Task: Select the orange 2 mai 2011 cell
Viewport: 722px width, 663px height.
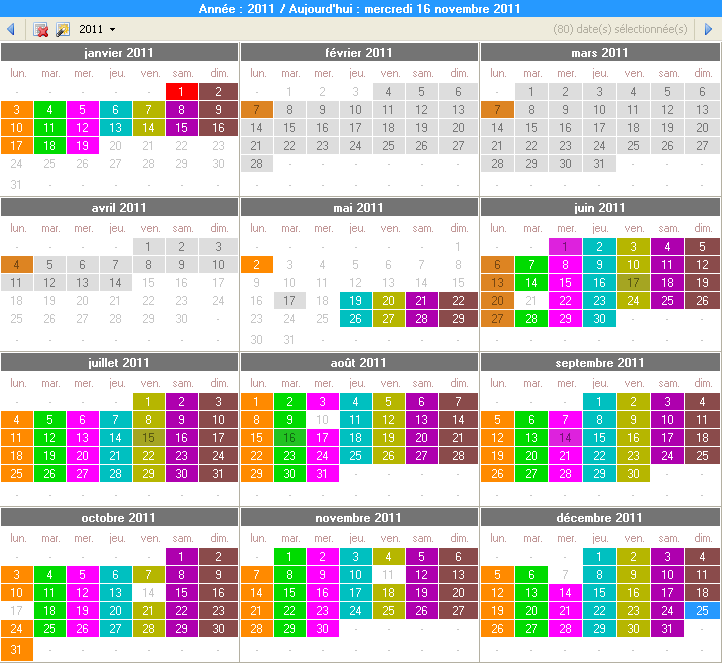Action: [x=257, y=265]
